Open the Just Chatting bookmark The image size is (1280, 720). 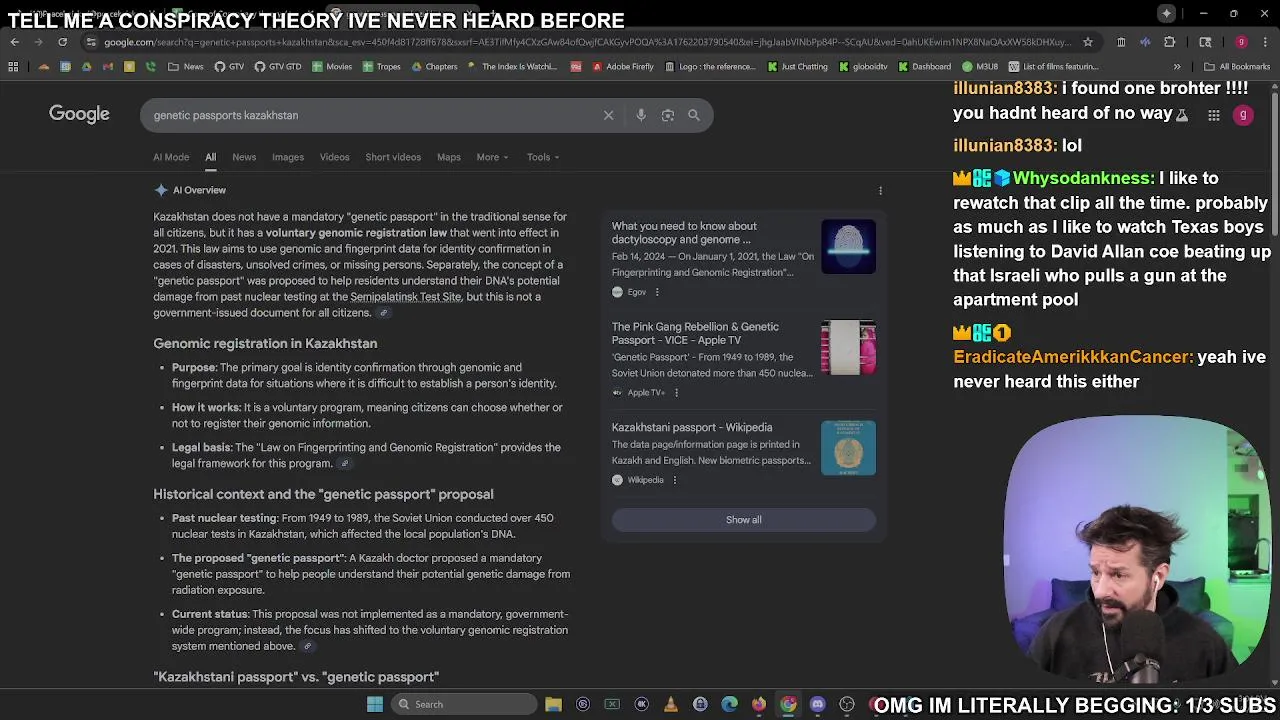click(x=798, y=67)
